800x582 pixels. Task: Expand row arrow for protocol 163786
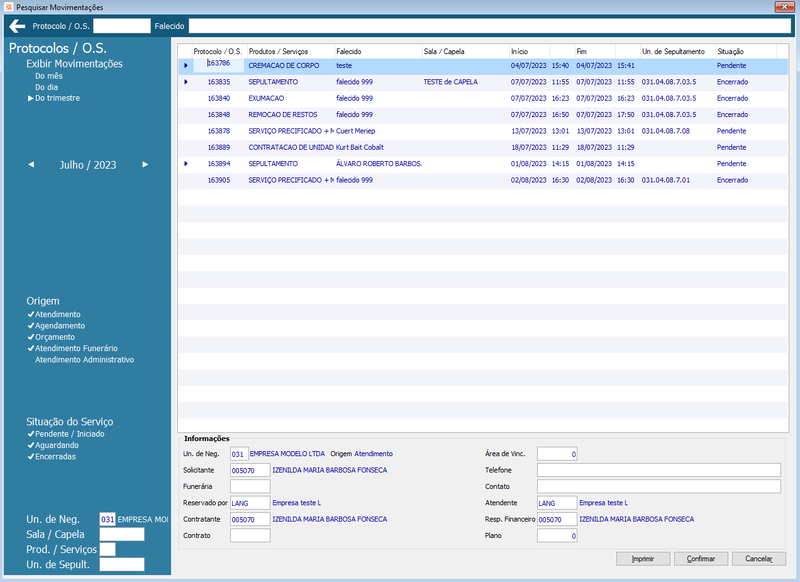186,65
